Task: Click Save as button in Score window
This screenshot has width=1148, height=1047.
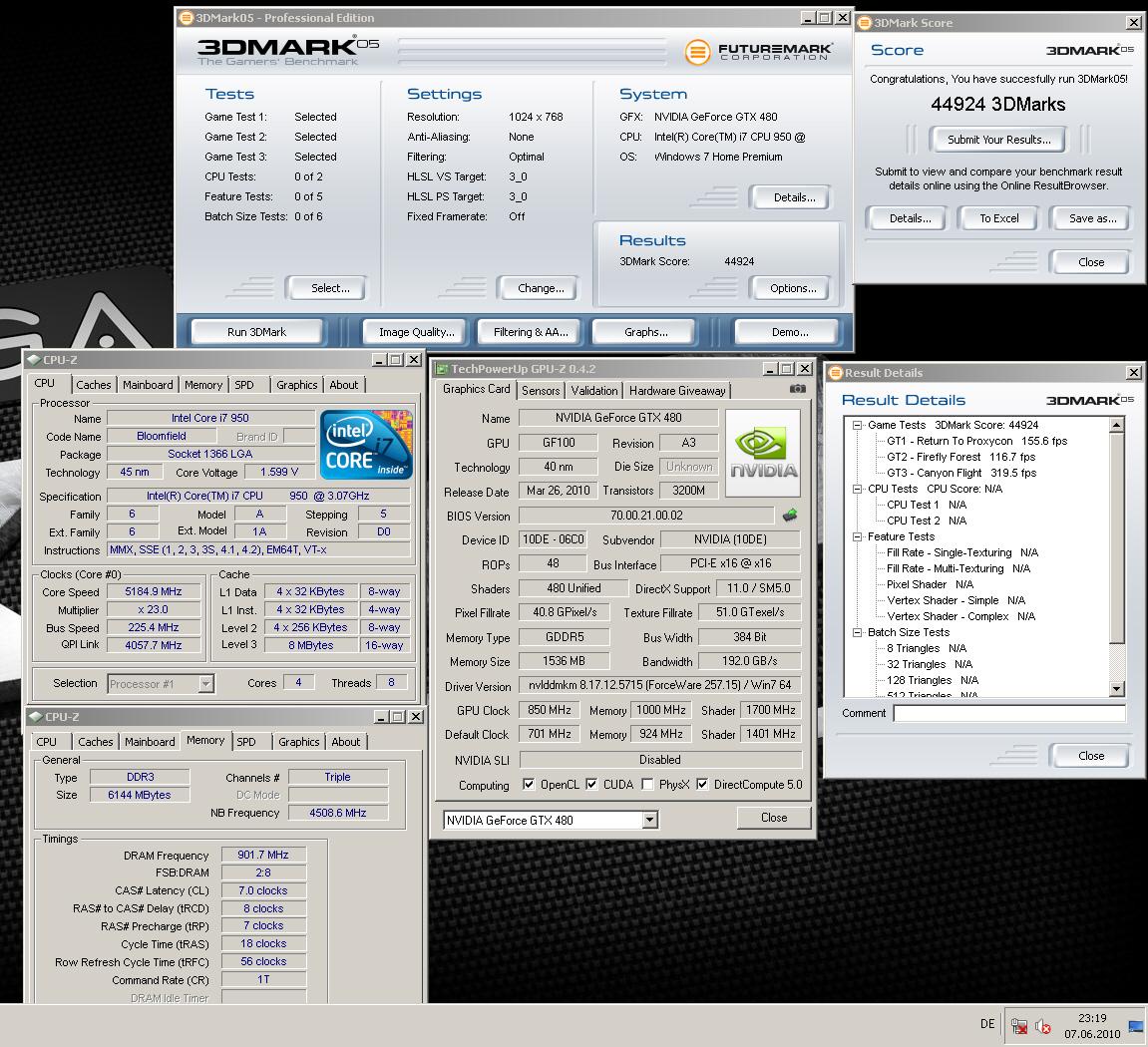Action: (1092, 218)
